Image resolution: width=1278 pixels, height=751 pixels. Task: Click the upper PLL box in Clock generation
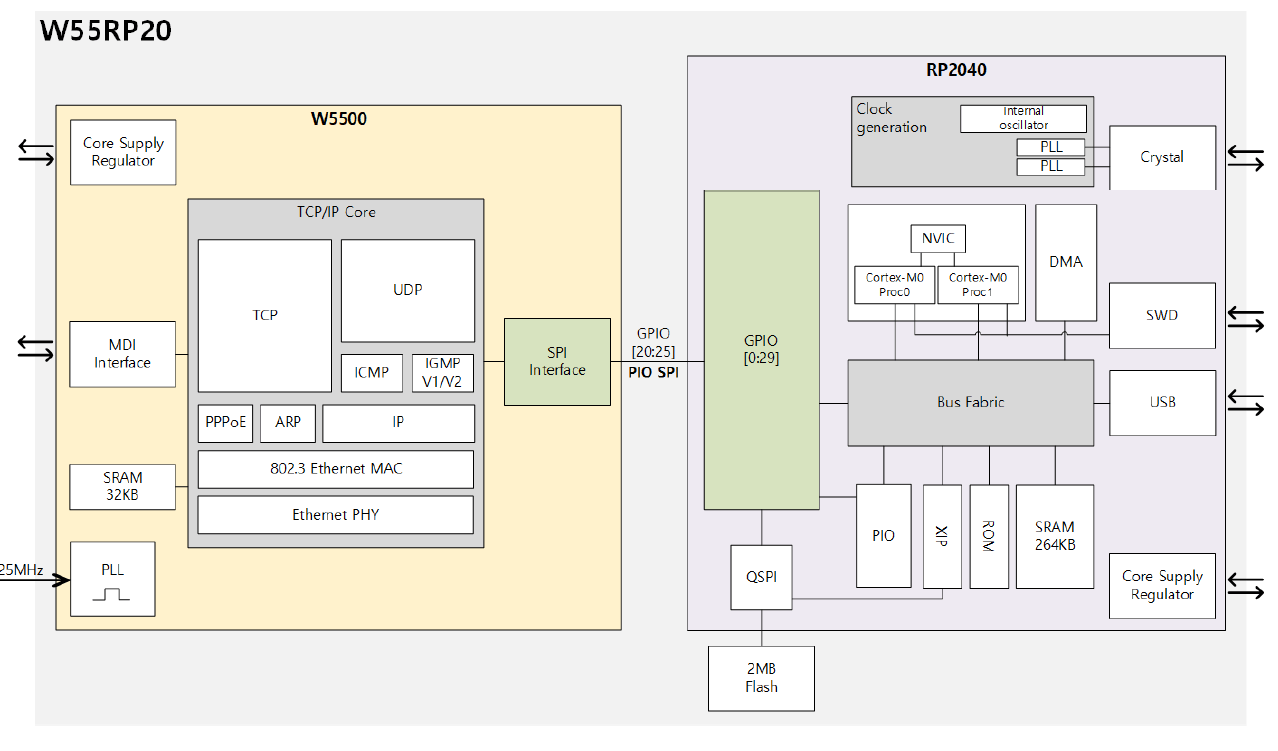pos(1051,147)
